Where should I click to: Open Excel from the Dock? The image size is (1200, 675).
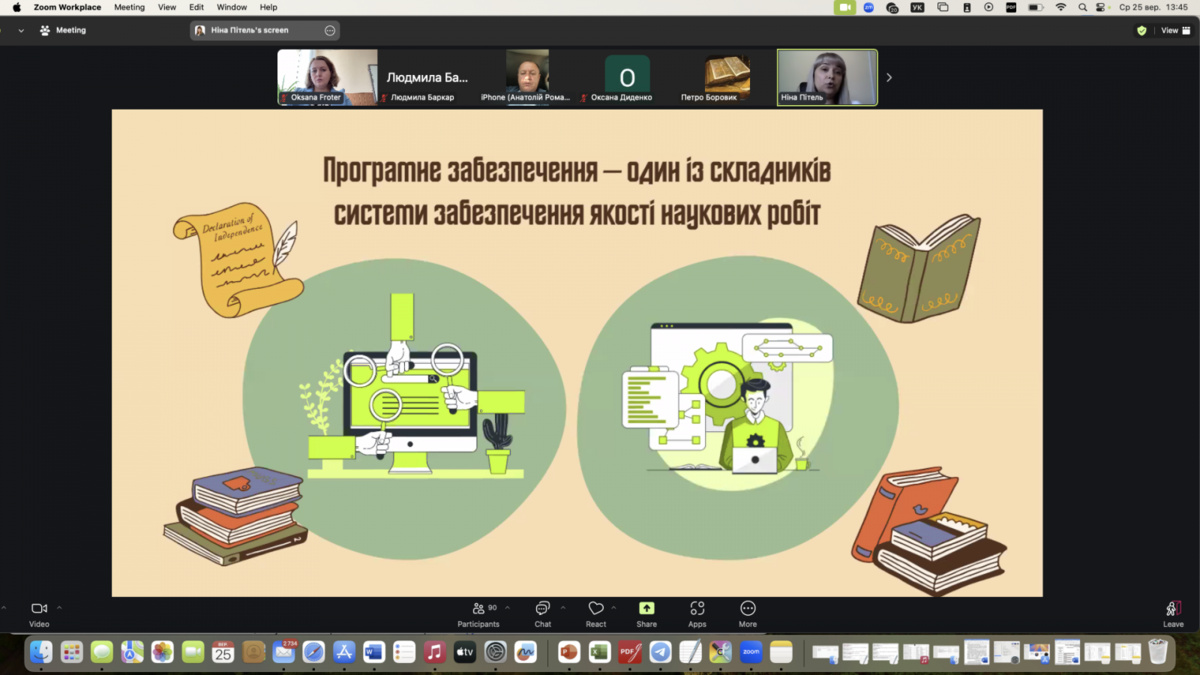(x=599, y=652)
